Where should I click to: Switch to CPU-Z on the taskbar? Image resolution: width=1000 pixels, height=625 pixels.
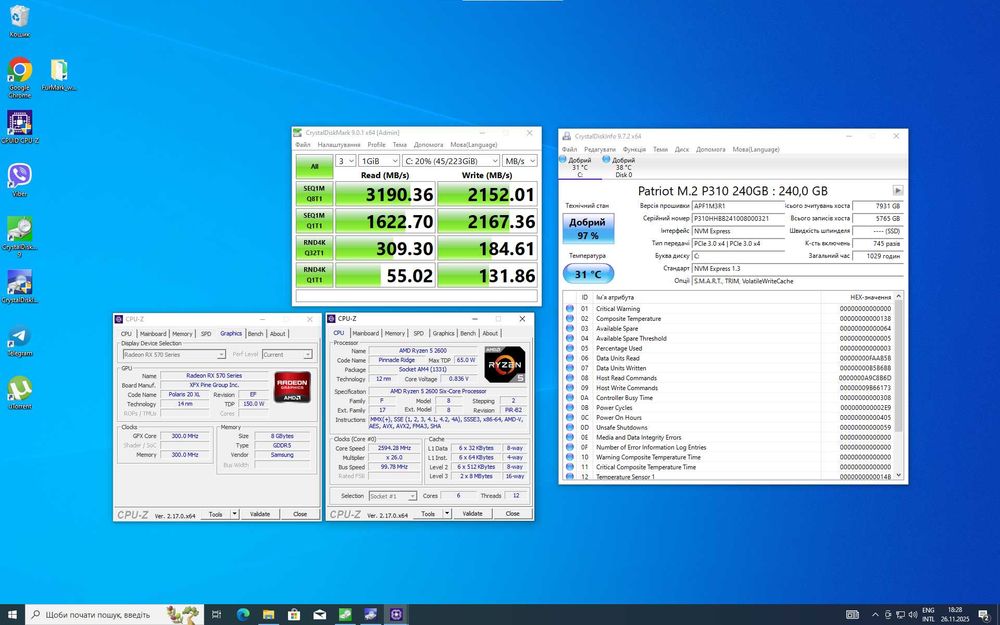pyautogui.click(x=396, y=614)
